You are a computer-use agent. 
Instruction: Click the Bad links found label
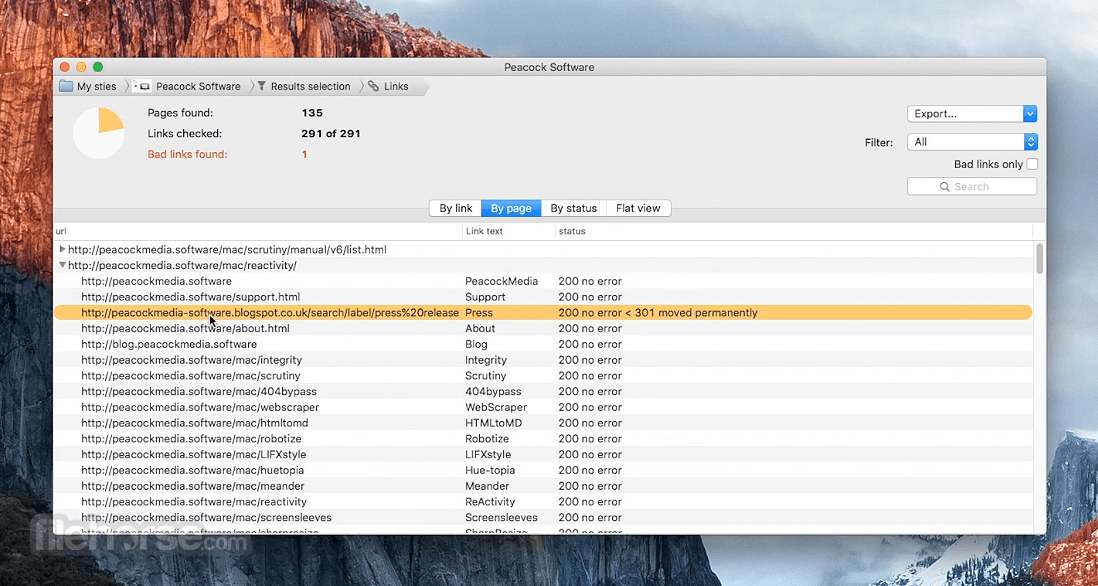188,154
